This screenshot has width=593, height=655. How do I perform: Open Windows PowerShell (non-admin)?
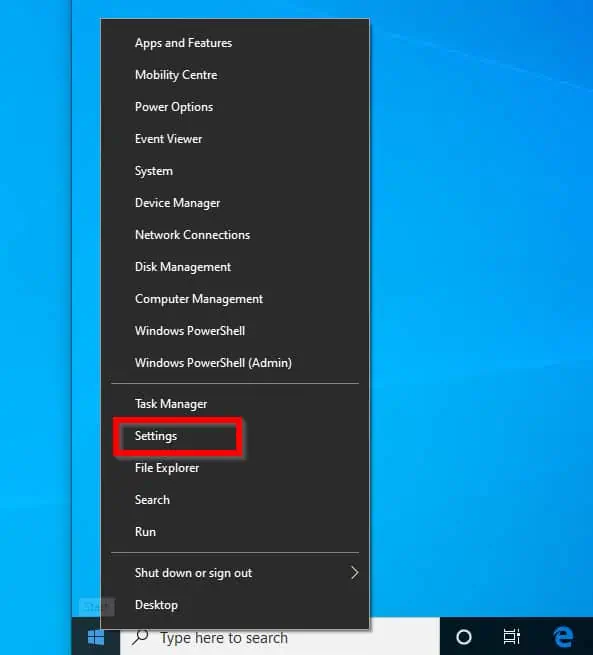[x=235, y=331]
